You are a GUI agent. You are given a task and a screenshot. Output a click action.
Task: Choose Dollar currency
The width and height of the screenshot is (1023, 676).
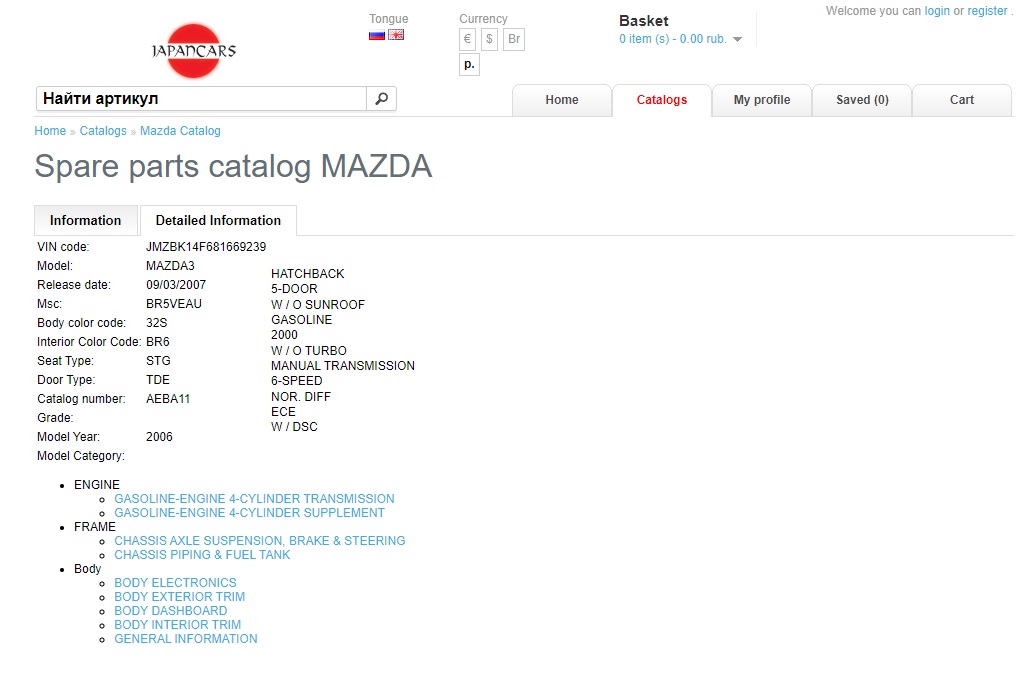coord(489,39)
